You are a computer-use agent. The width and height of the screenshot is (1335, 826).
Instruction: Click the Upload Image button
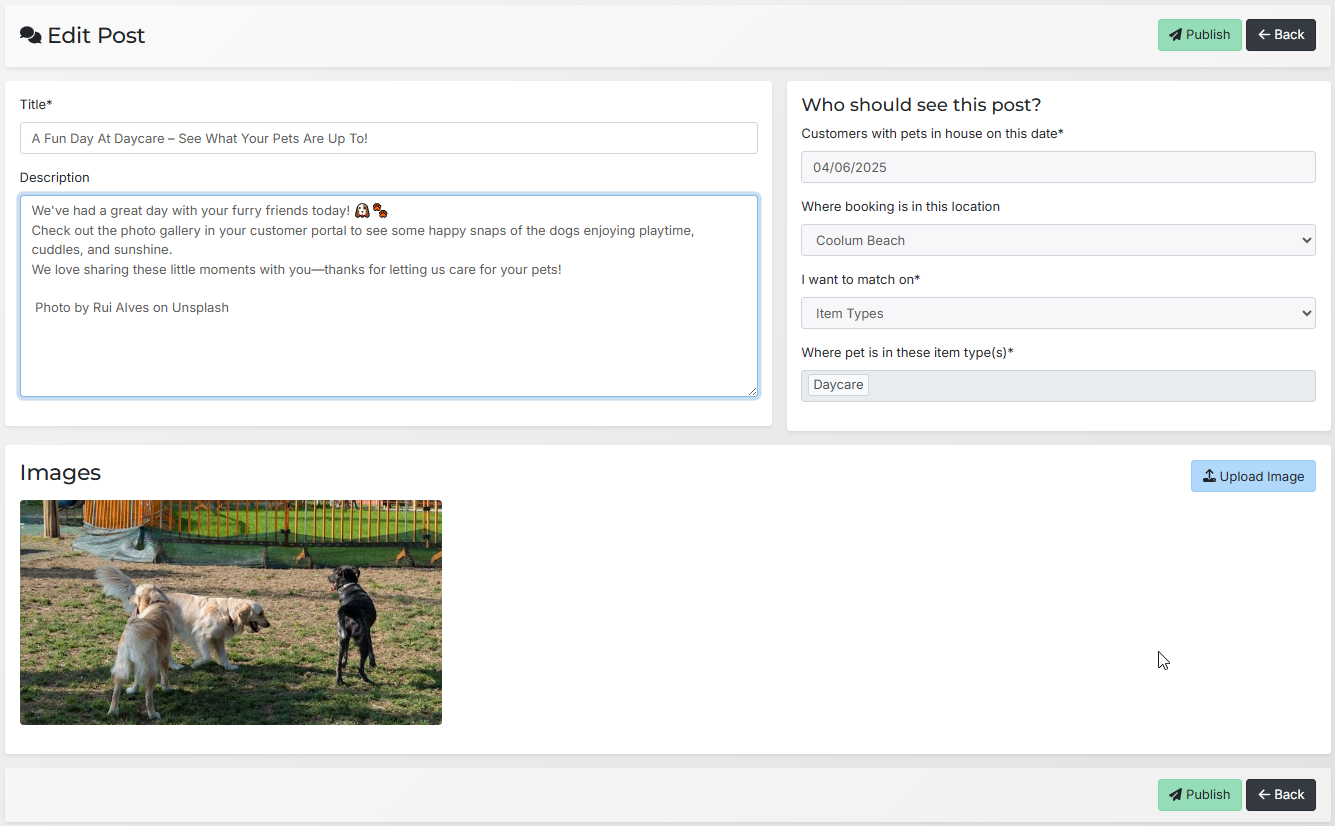point(1253,476)
